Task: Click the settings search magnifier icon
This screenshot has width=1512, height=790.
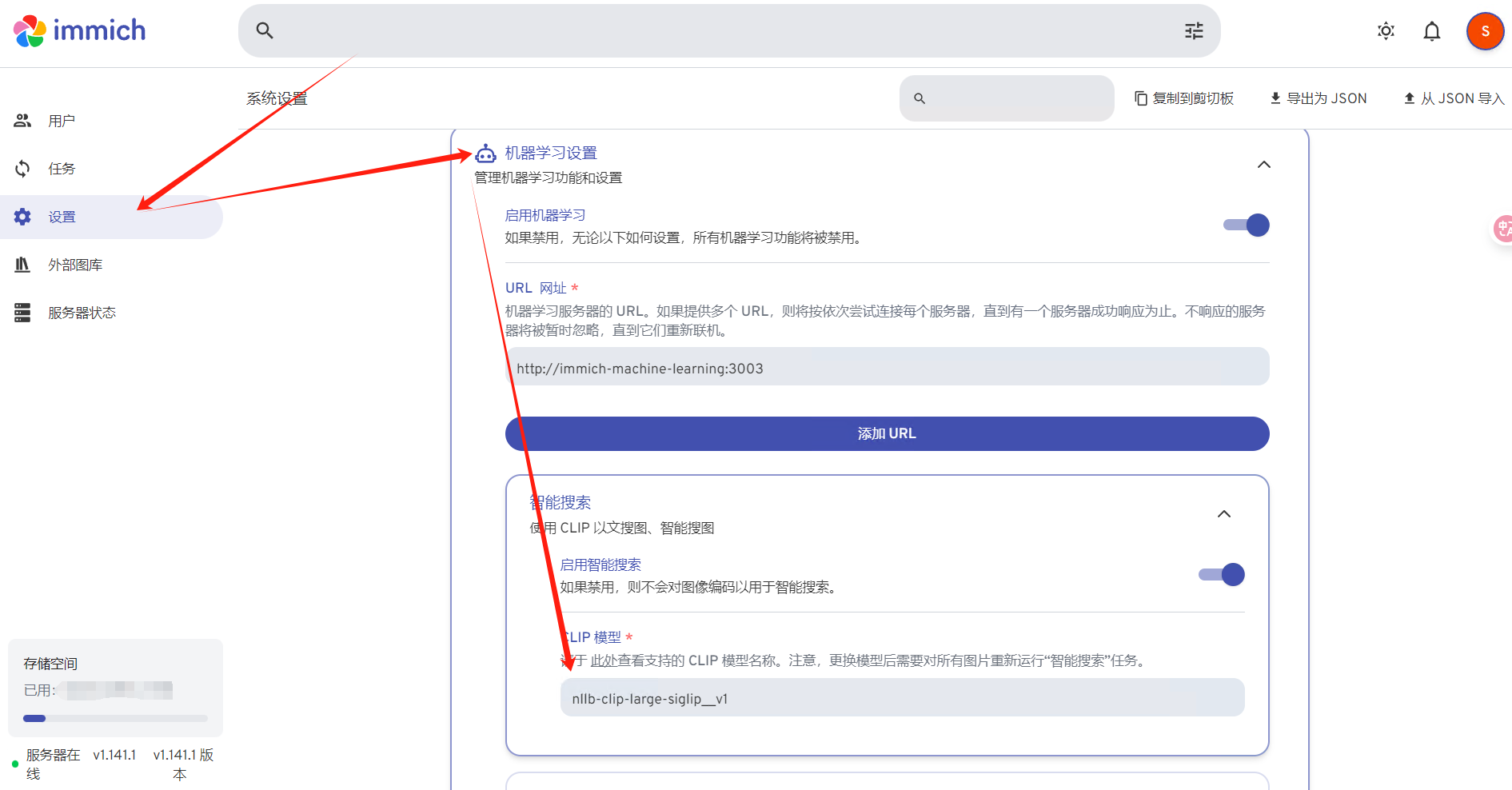Action: point(920,98)
